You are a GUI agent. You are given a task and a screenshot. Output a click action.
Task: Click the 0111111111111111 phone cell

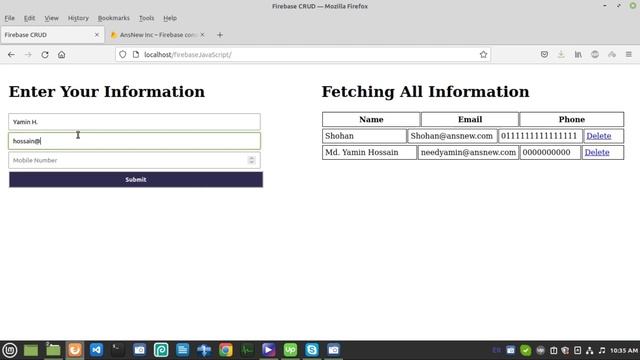coord(540,136)
